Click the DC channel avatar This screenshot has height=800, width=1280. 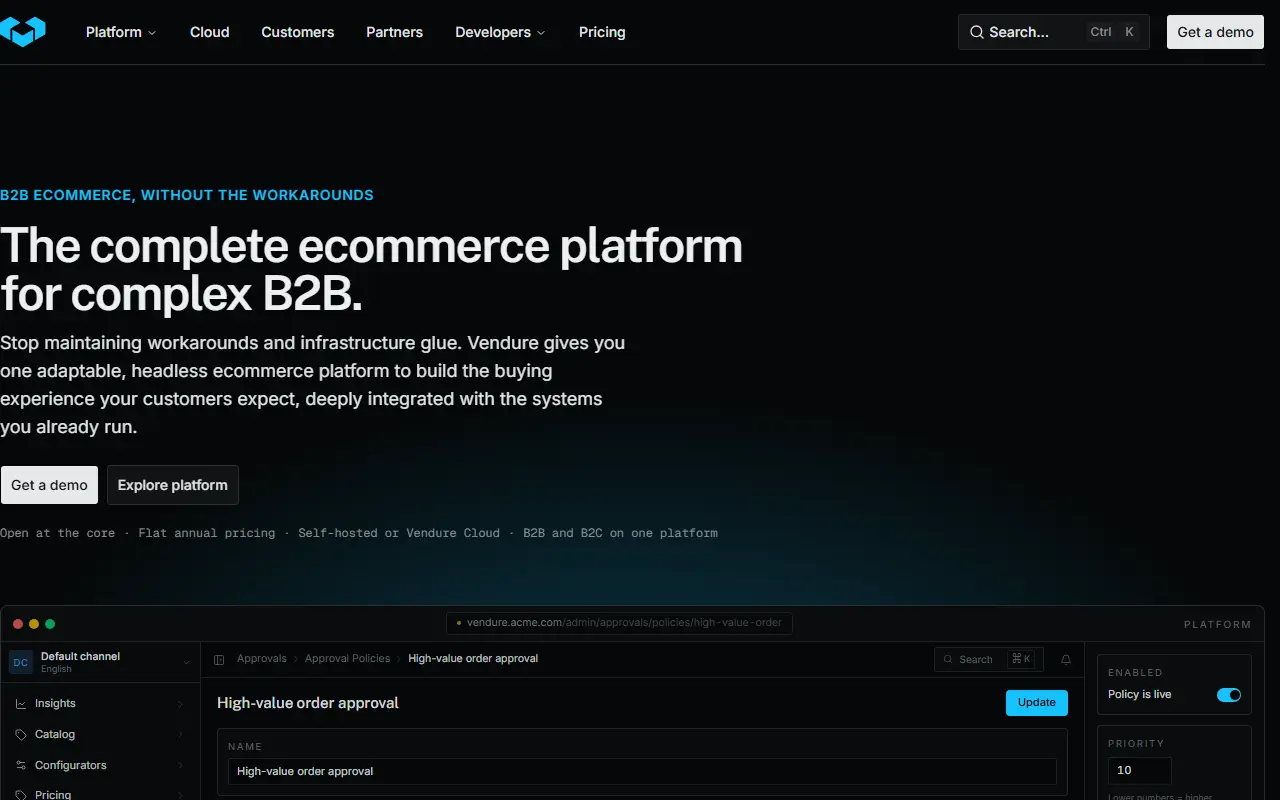[21, 662]
